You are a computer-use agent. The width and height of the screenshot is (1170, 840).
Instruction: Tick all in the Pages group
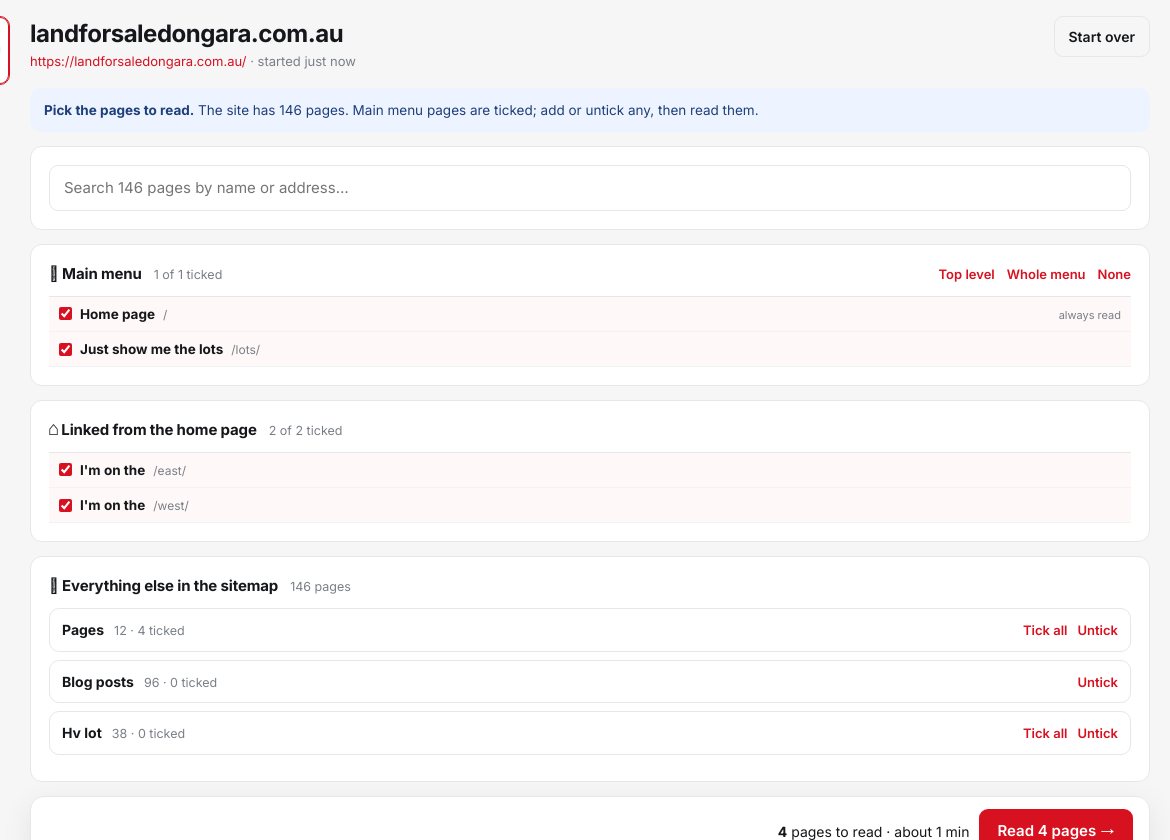pyautogui.click(x=1045, y=630)
